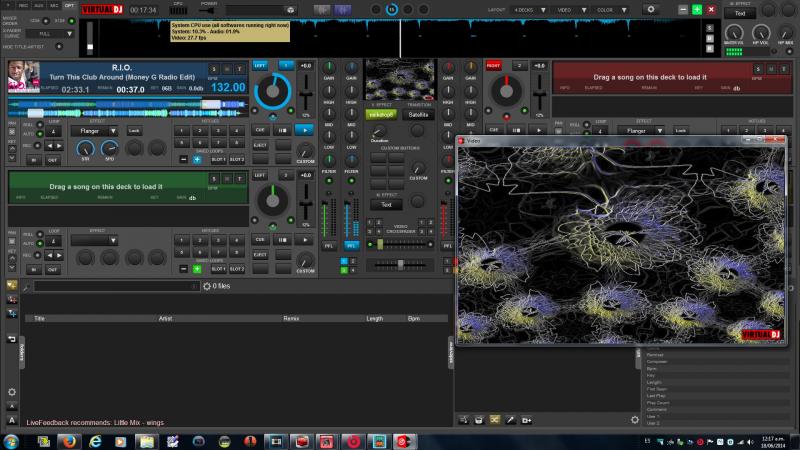Enable mixer order 1234 option

pos(46,21)
